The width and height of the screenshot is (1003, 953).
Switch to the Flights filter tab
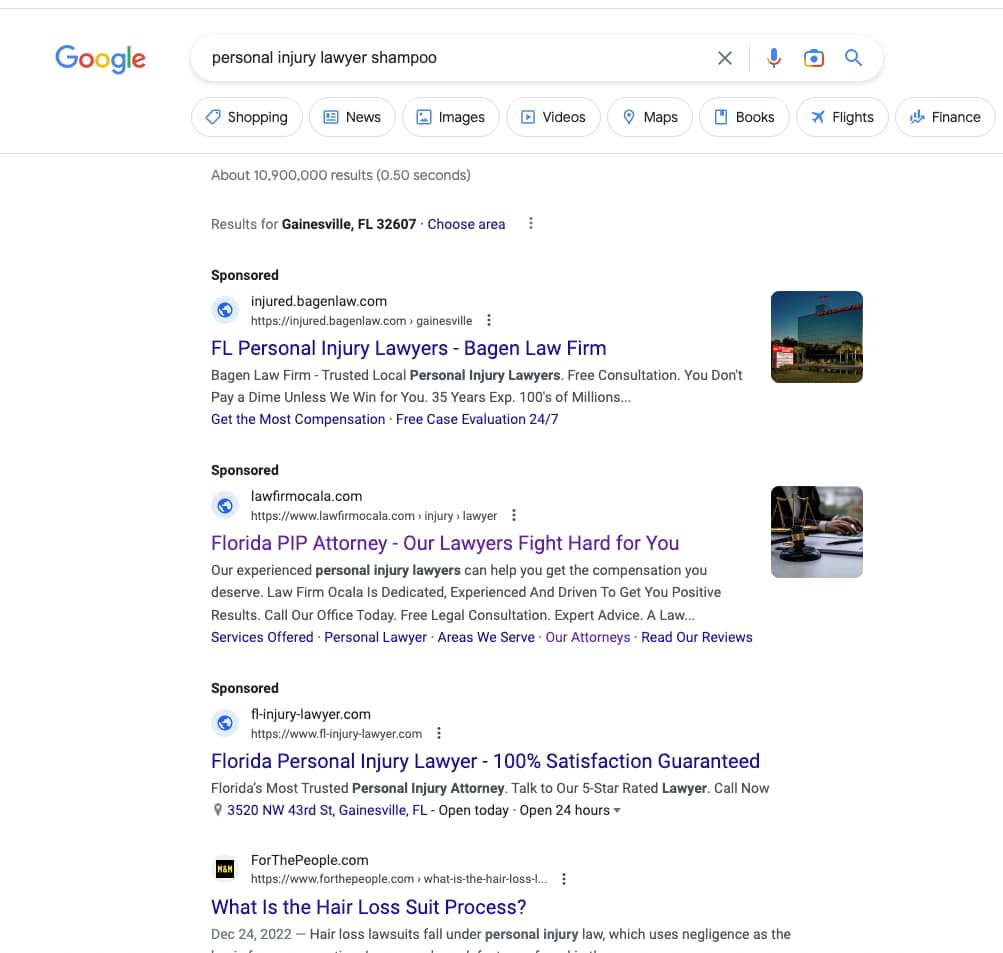point(842,117)
